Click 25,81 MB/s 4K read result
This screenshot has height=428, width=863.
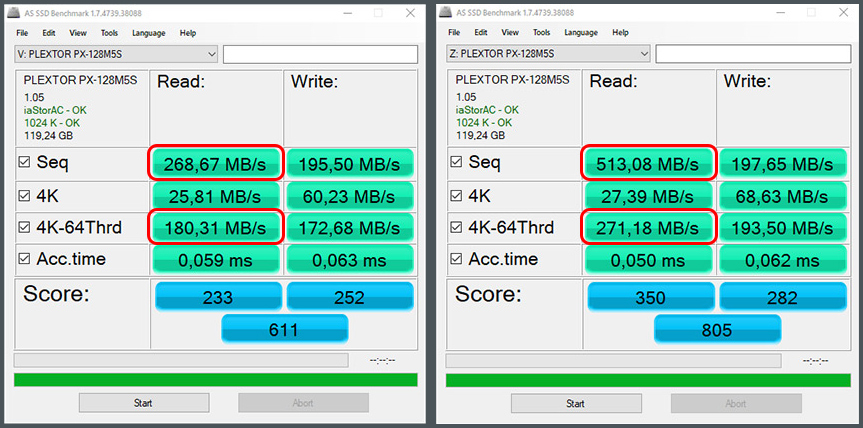coord(216,196)
